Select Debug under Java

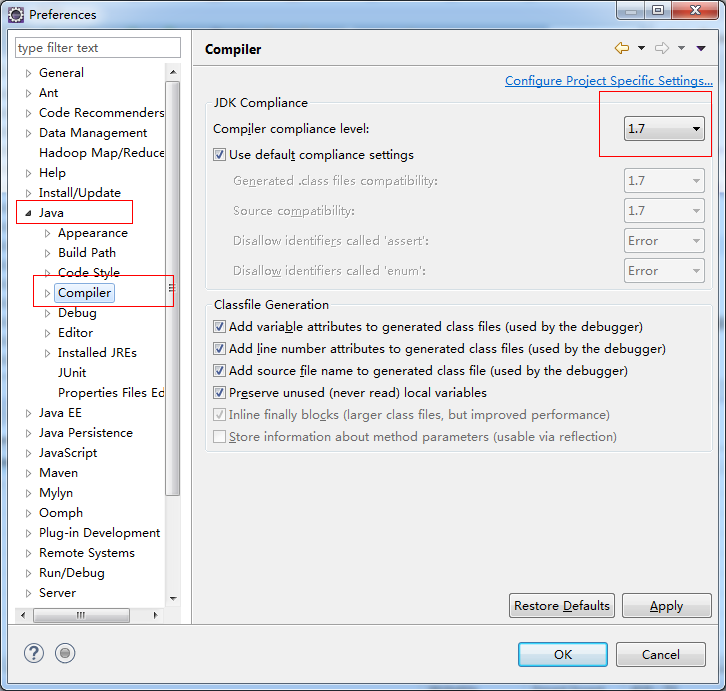click(77, 313)
